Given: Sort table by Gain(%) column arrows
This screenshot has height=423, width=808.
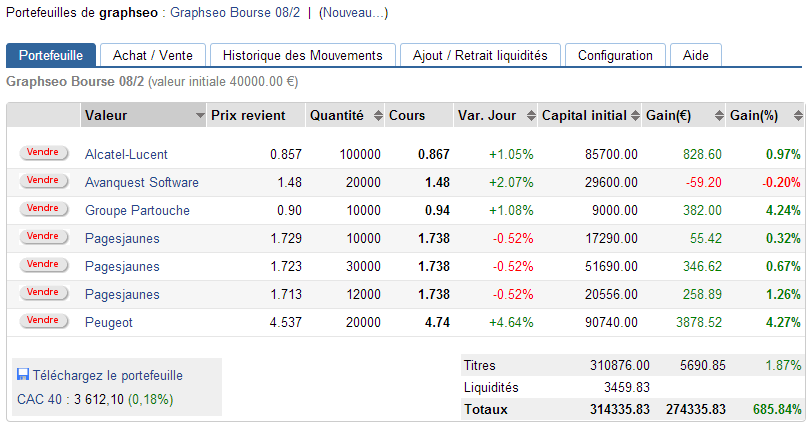Looking at the screenshot, I should pos(796,116).
